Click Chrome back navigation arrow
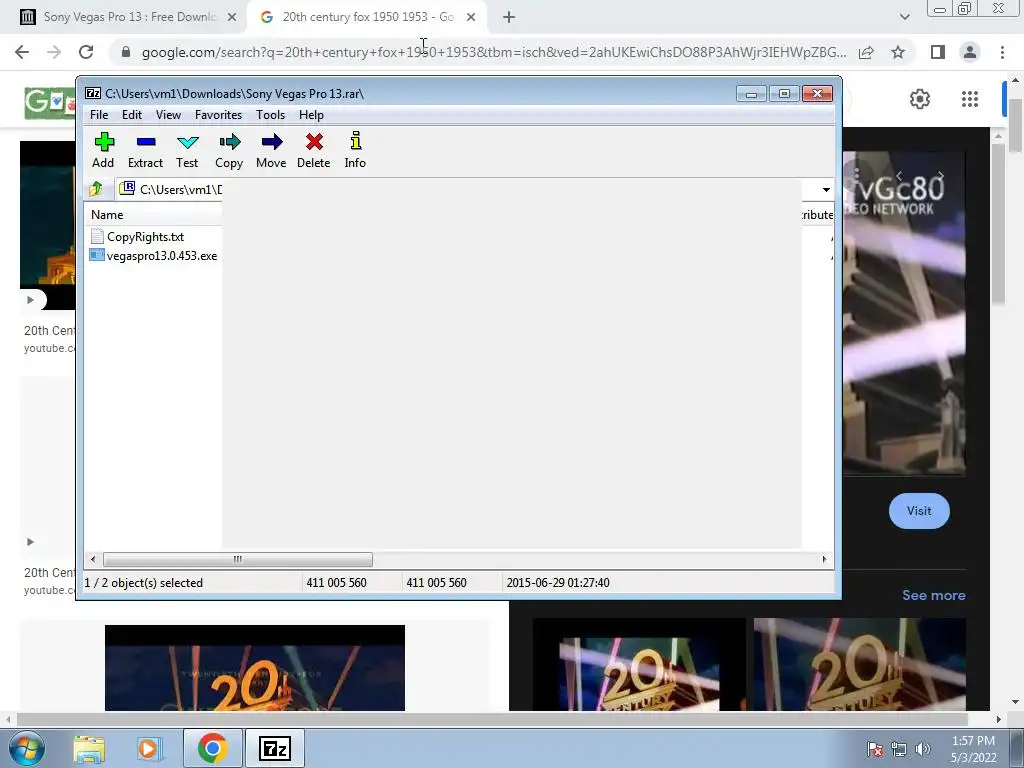The width and height of the screenshot is (1024, 768). pyautogui.click(x=22, y=52)
